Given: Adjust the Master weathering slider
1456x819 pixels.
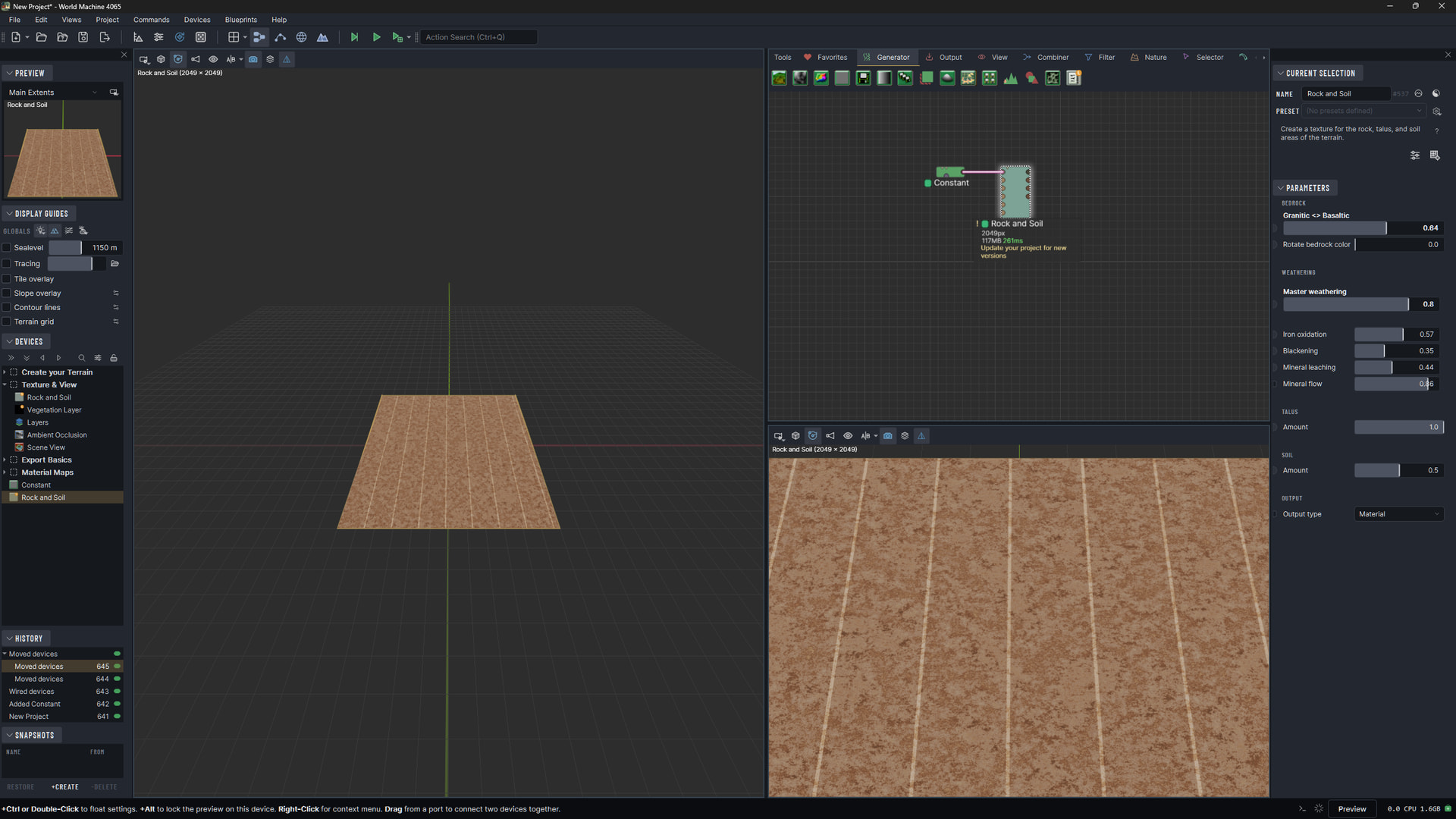Looking at the screenshot, I should pos(1363,304).
